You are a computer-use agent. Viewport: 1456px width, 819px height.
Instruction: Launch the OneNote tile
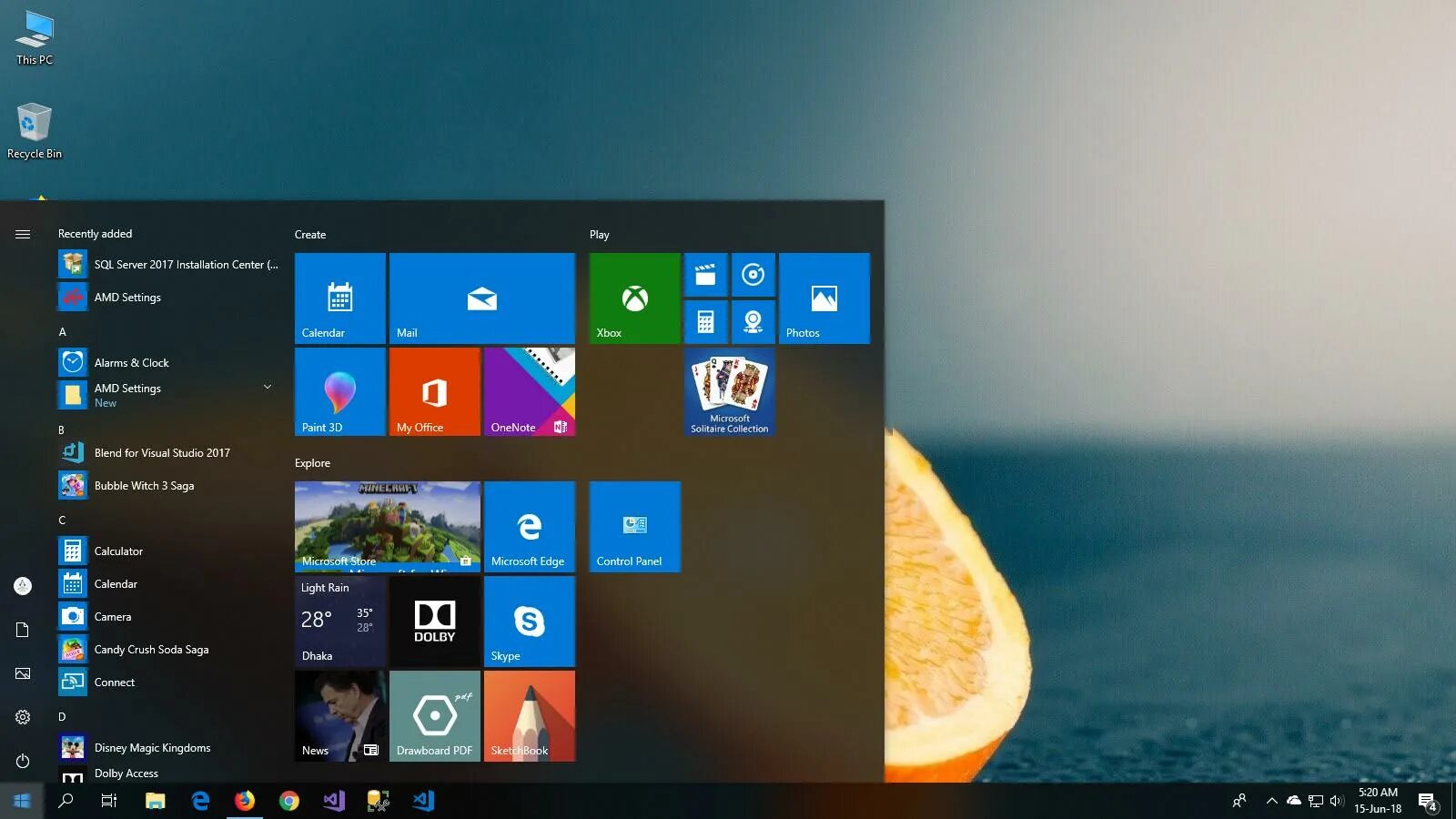tap(530, 392)
